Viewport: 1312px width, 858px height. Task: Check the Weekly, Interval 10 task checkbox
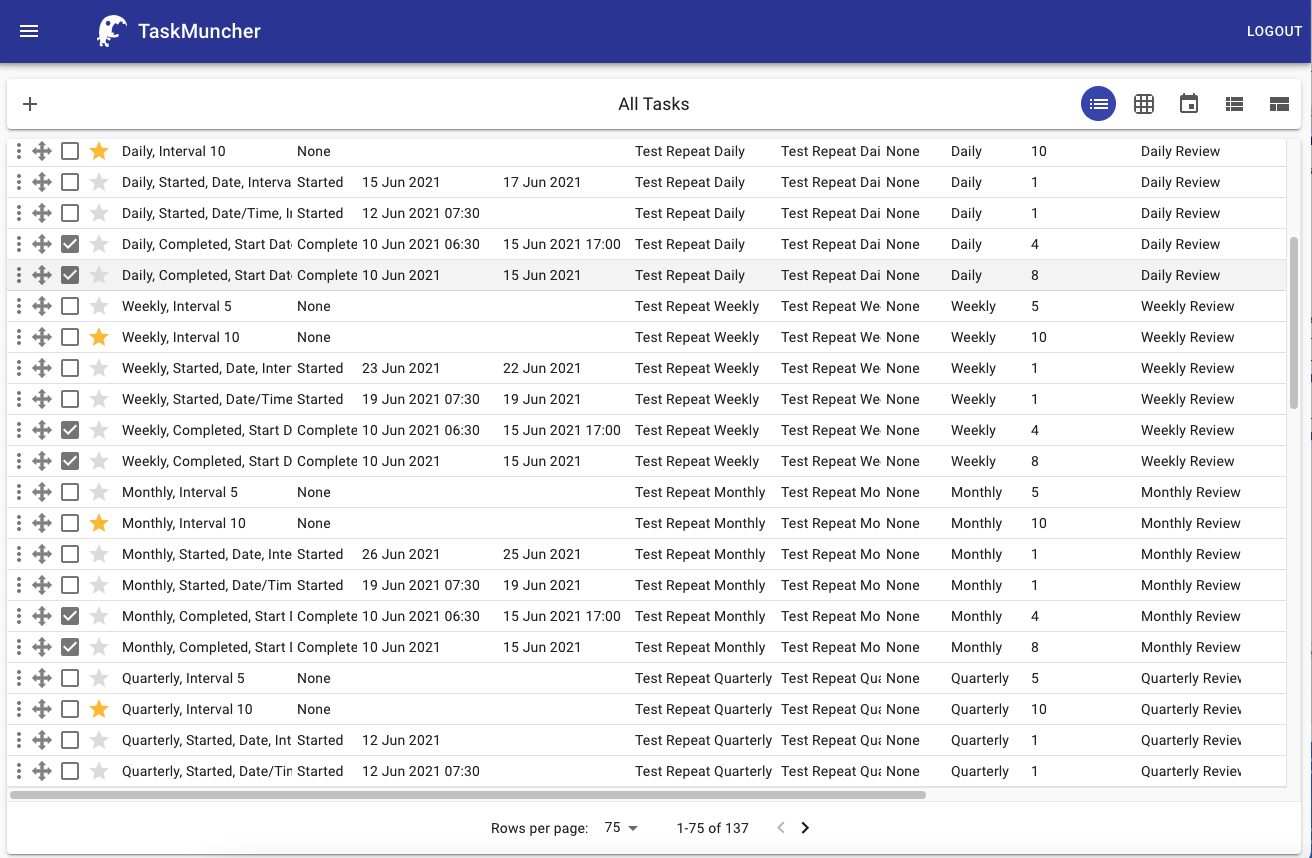click(70, 338)
